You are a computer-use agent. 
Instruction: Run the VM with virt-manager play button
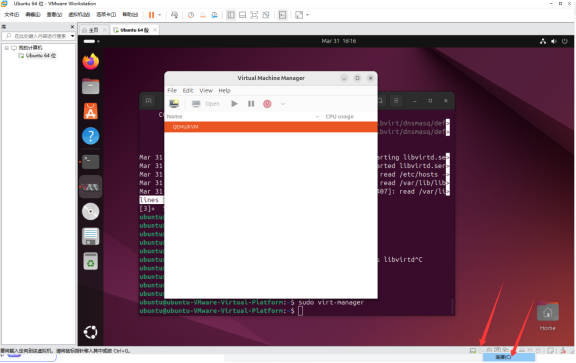click(234, 104)
